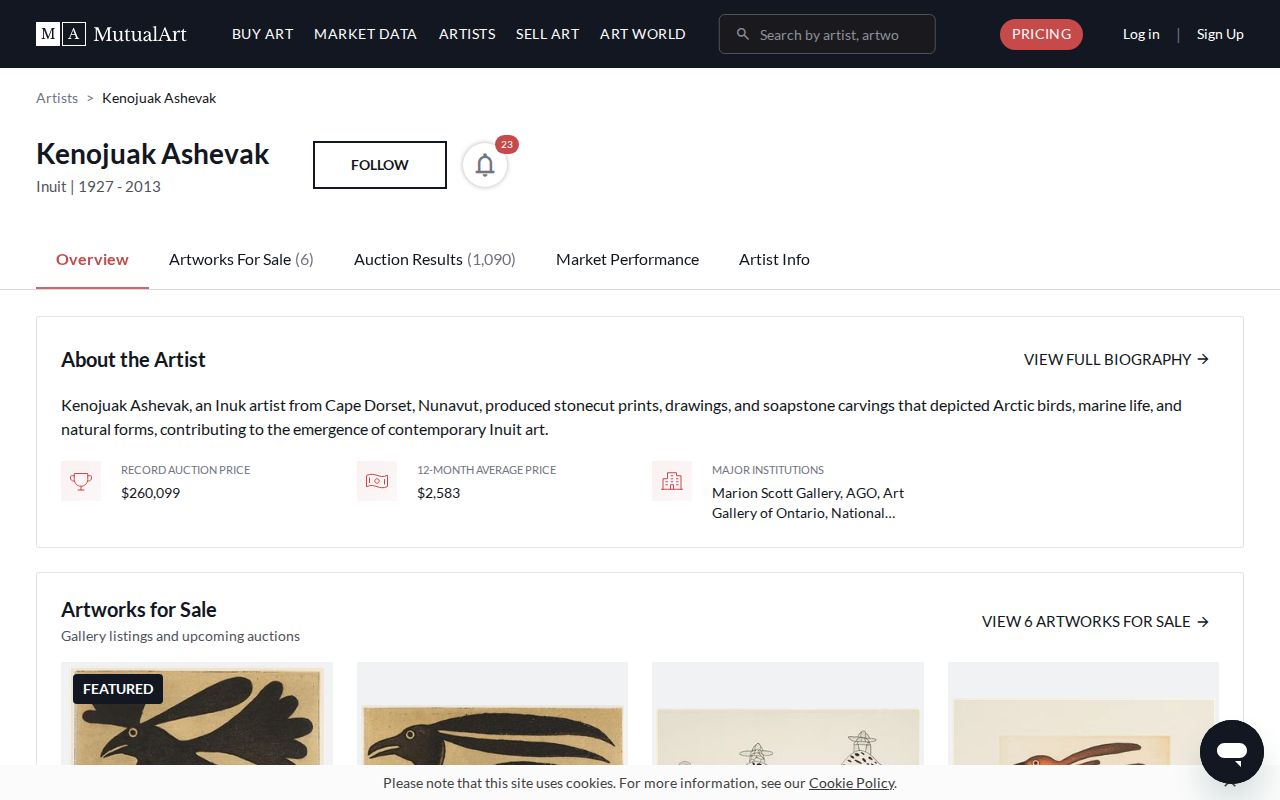The image size is (1280, 800).
Task: Click View Full Biography link
Action: [x=1117, y=359]
